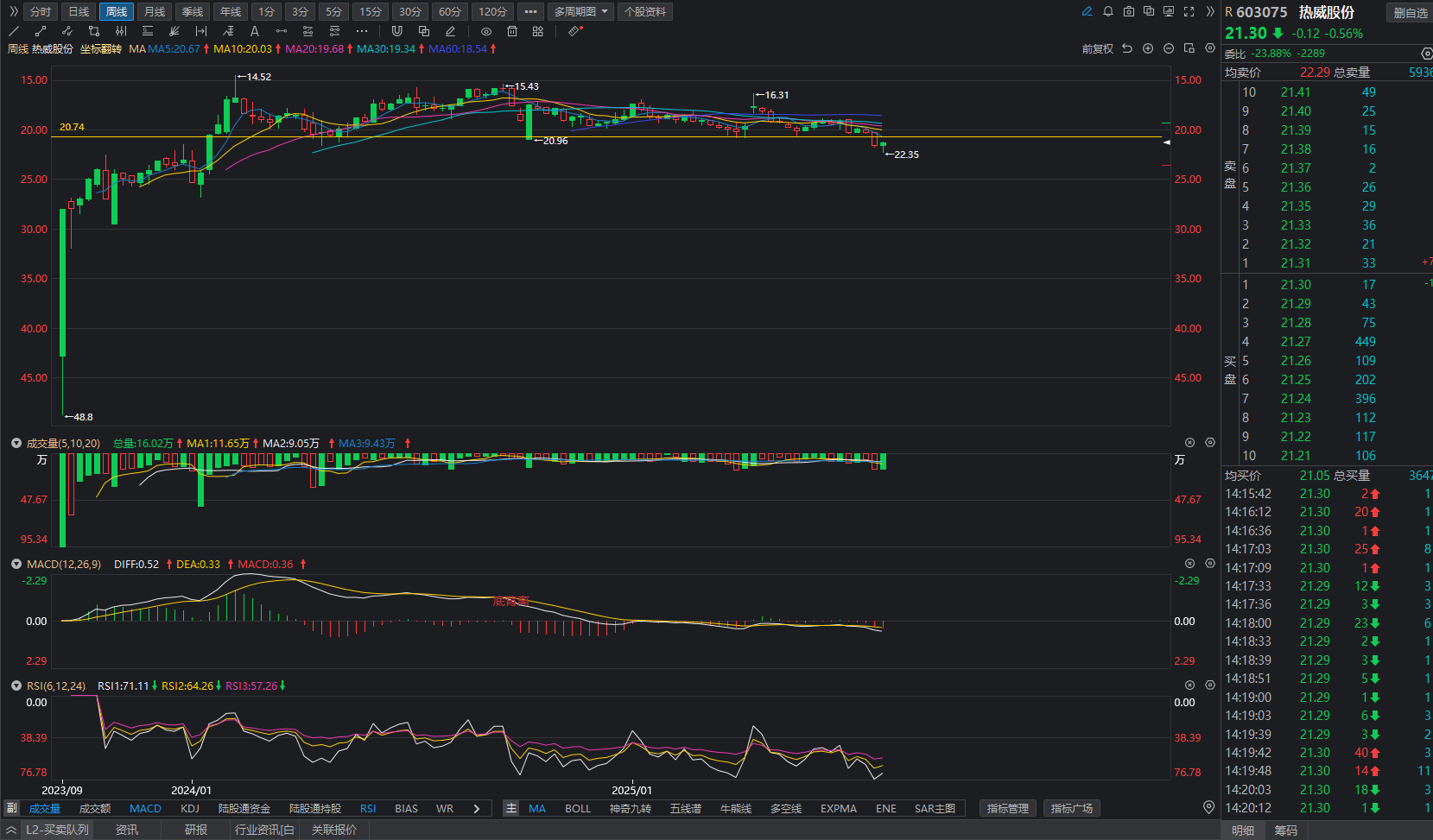The height and width of the screenshot is (840, 1433).
Task: Open the ruler measure tool
Action: [575, 31]
